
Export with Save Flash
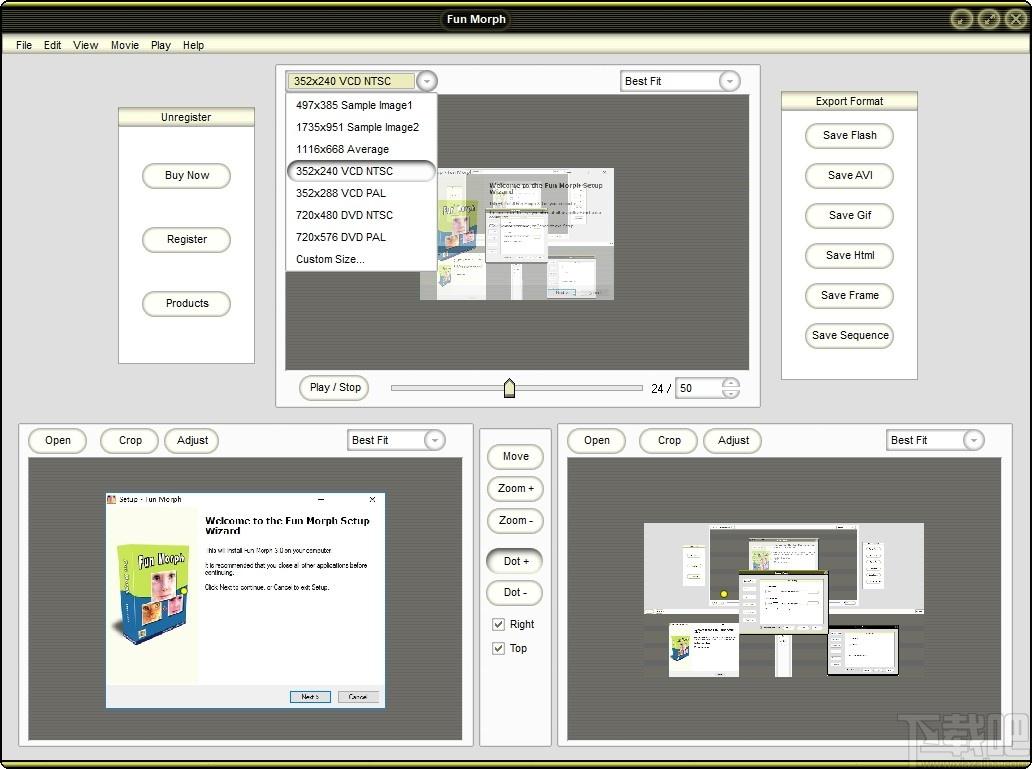click(849, 136)
